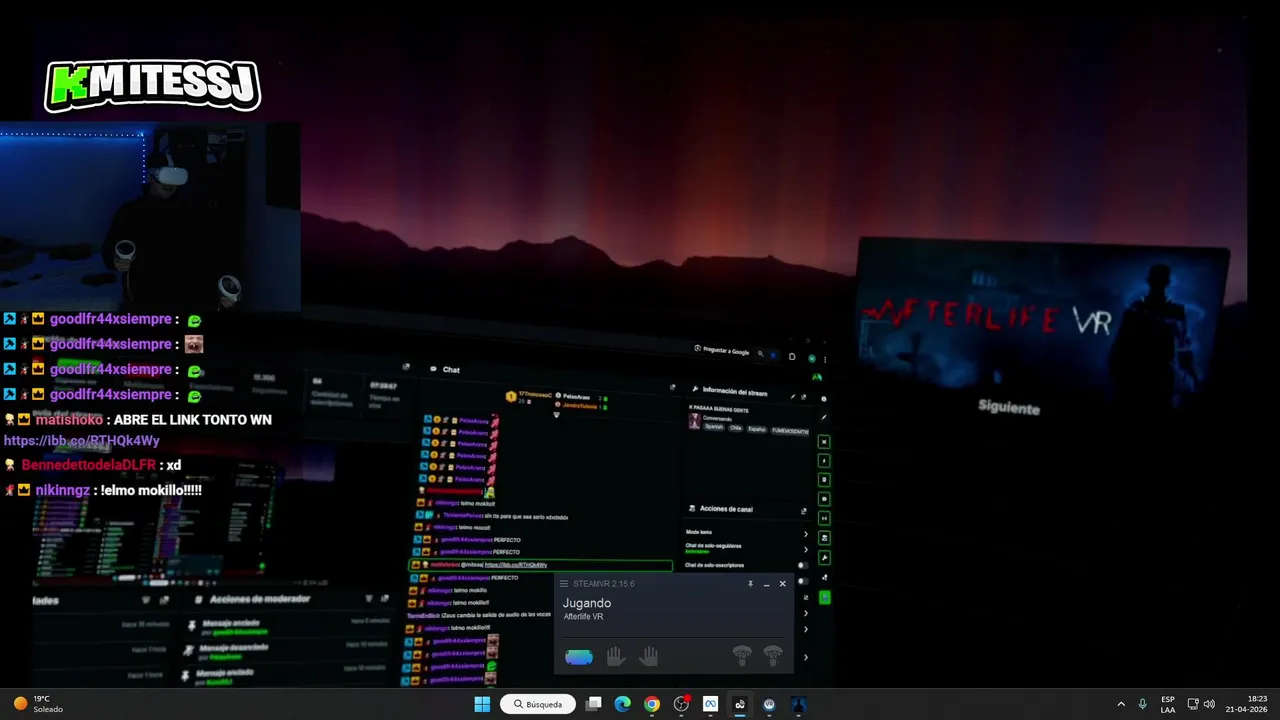Click Preguntar a Google in the browser

722,351
